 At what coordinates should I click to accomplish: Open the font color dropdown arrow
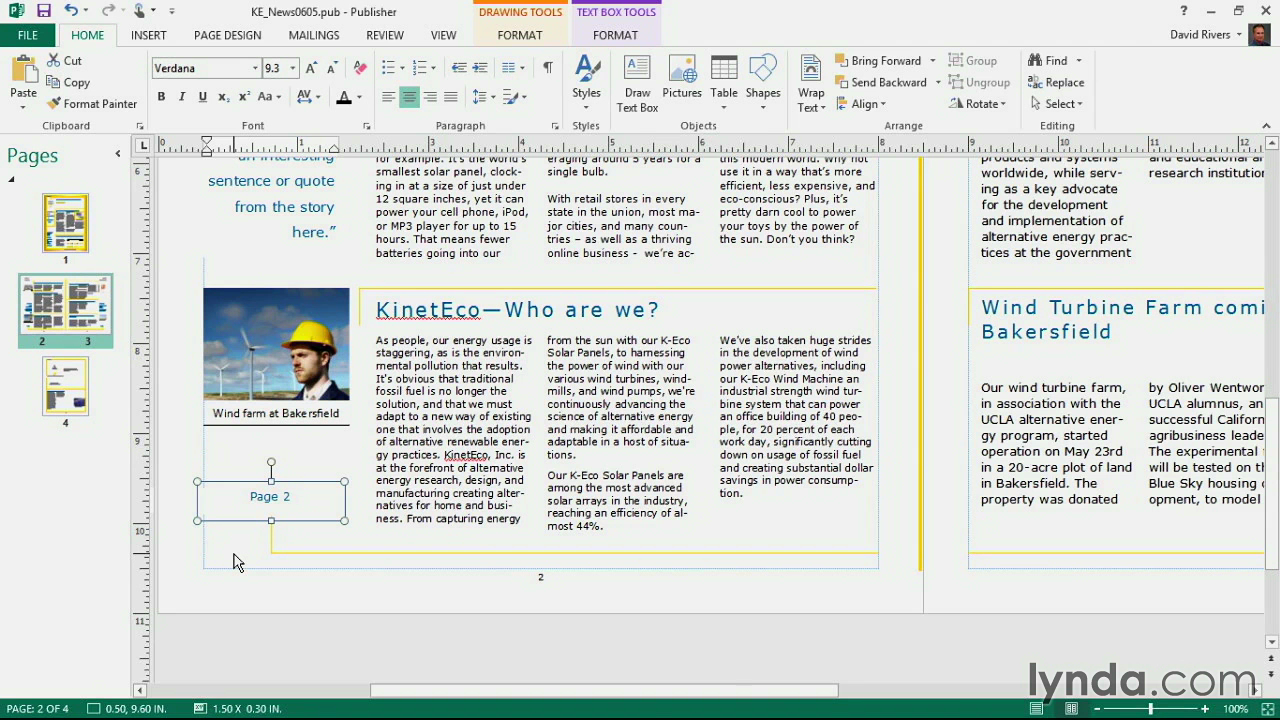tap(359, 97)
